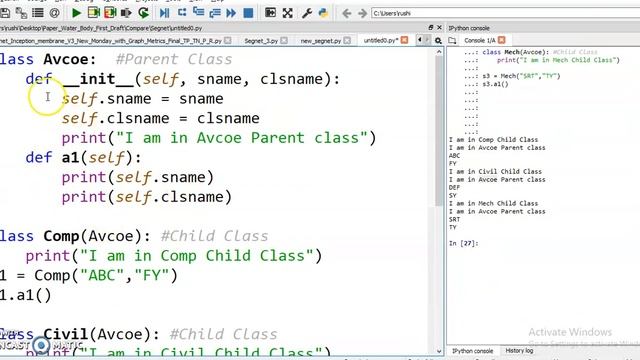Open editor tab browse magnifier icon
640x360 pixels.
pyautogui.click(x=438, y=40)
